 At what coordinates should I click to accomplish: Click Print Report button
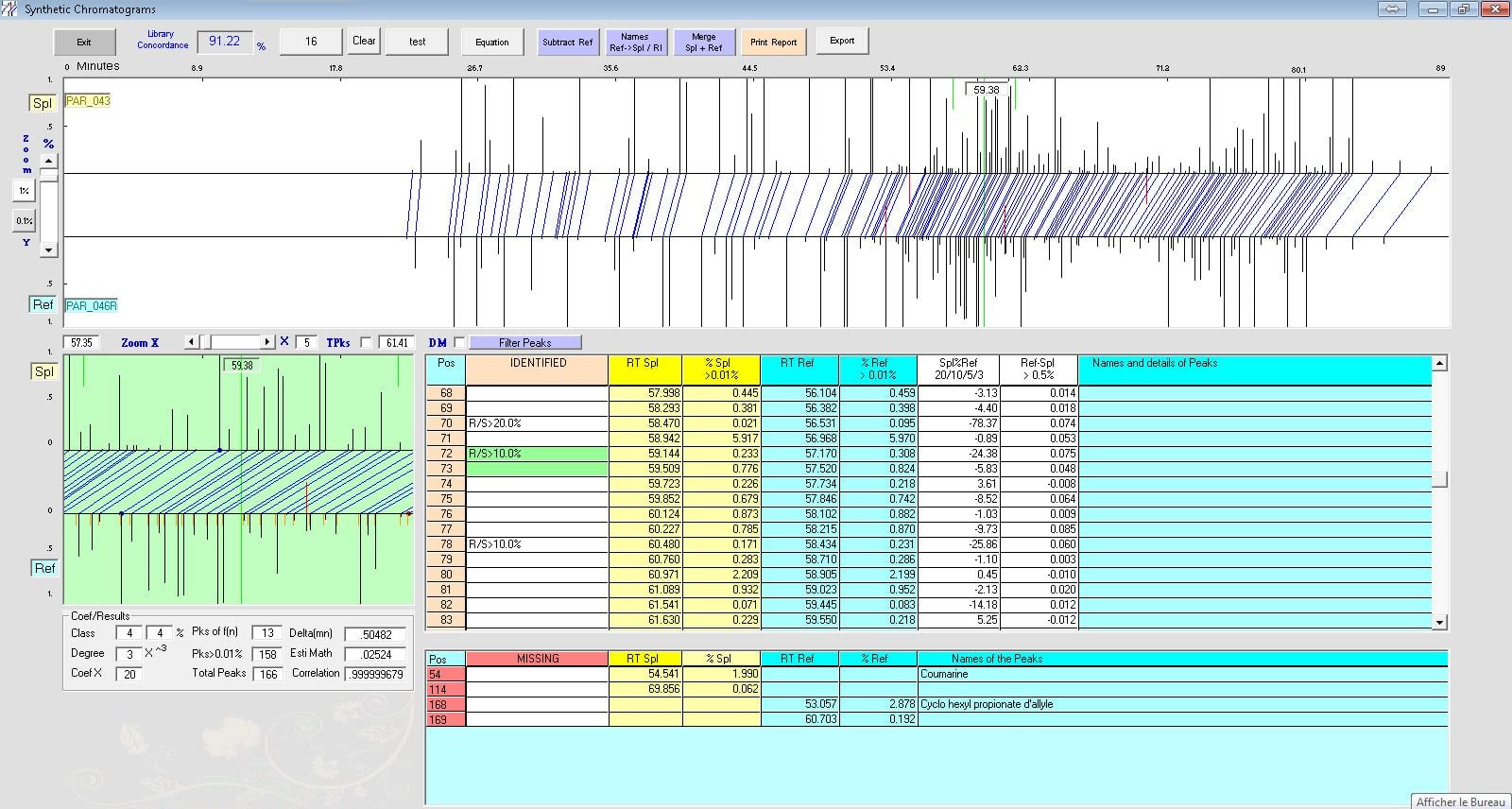pyautogui.click(x=773, y=42)
